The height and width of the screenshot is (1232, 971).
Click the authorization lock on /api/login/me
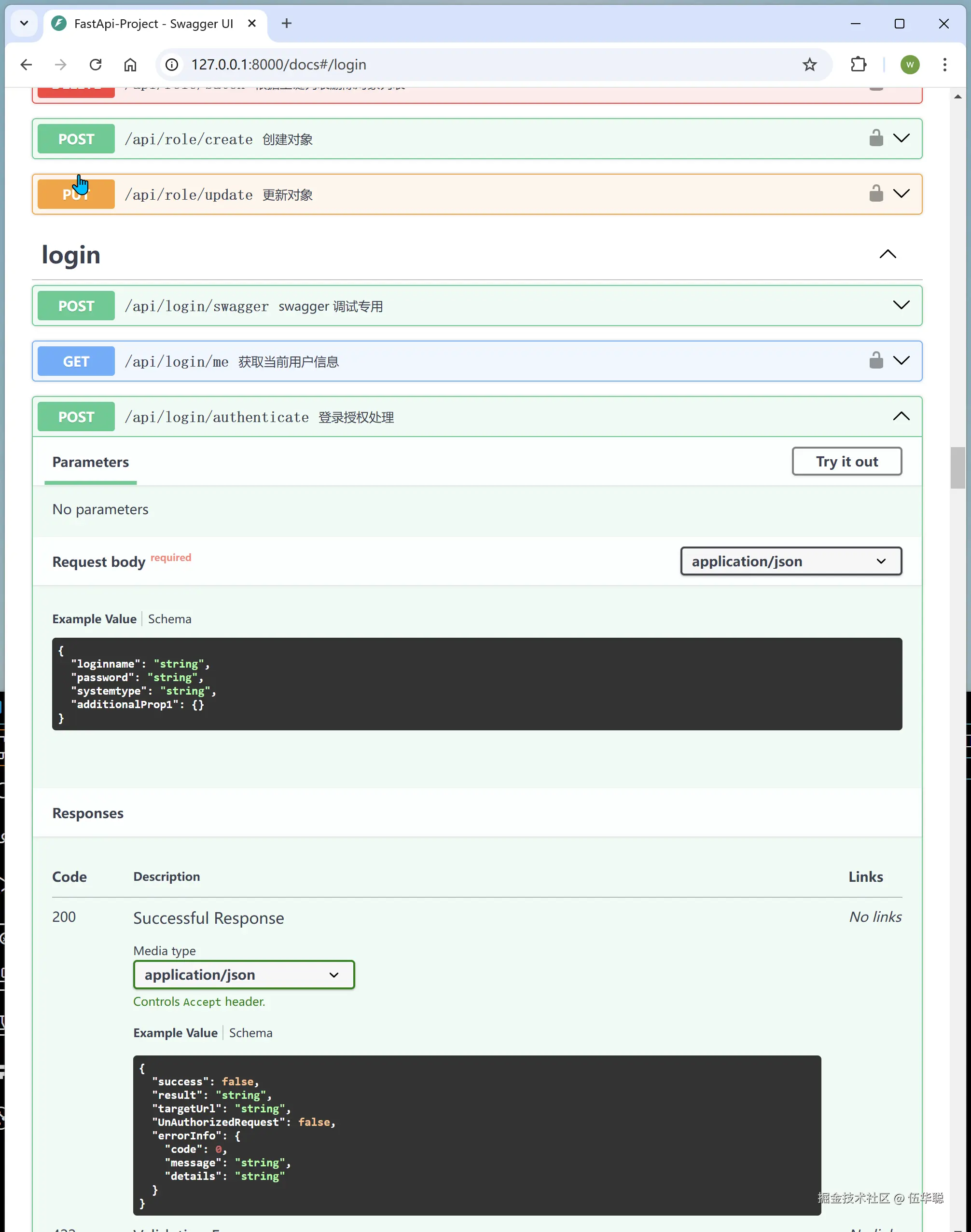coord(876,360)
